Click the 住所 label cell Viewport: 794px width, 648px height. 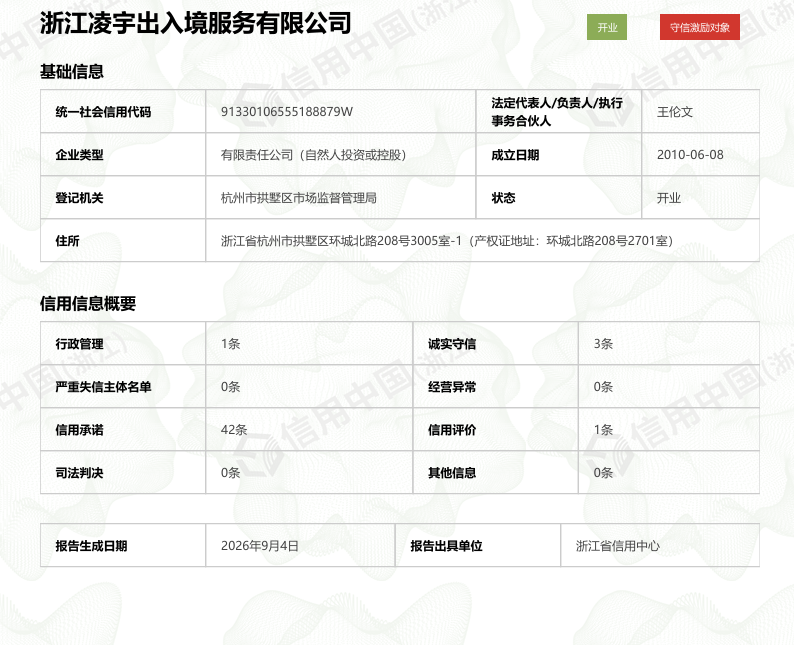tap(123, 240)
